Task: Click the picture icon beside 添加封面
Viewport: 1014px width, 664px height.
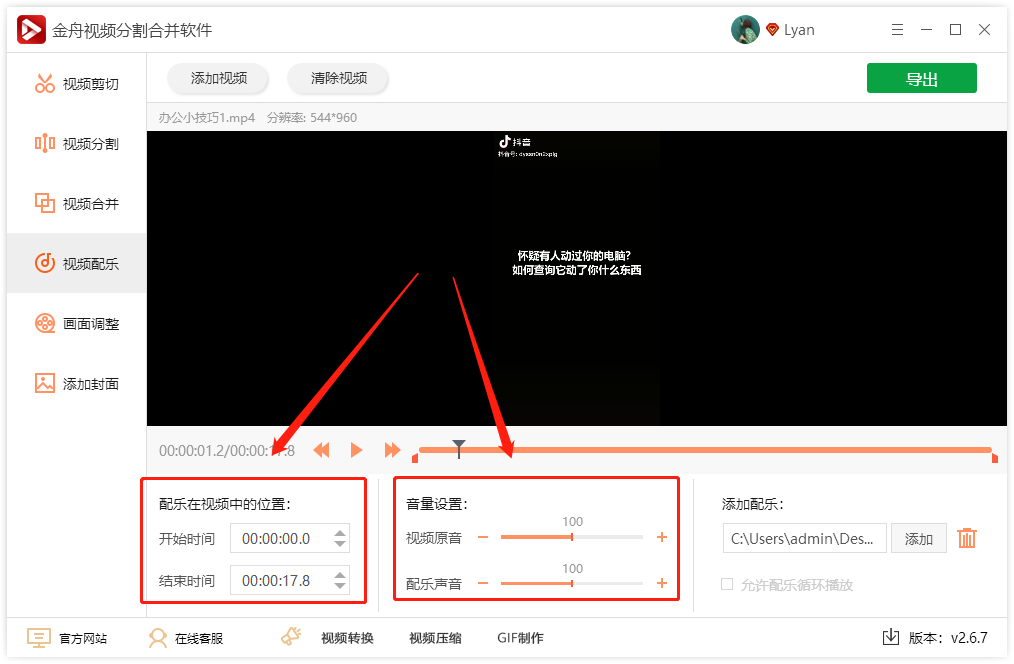Action: (45, 383)
